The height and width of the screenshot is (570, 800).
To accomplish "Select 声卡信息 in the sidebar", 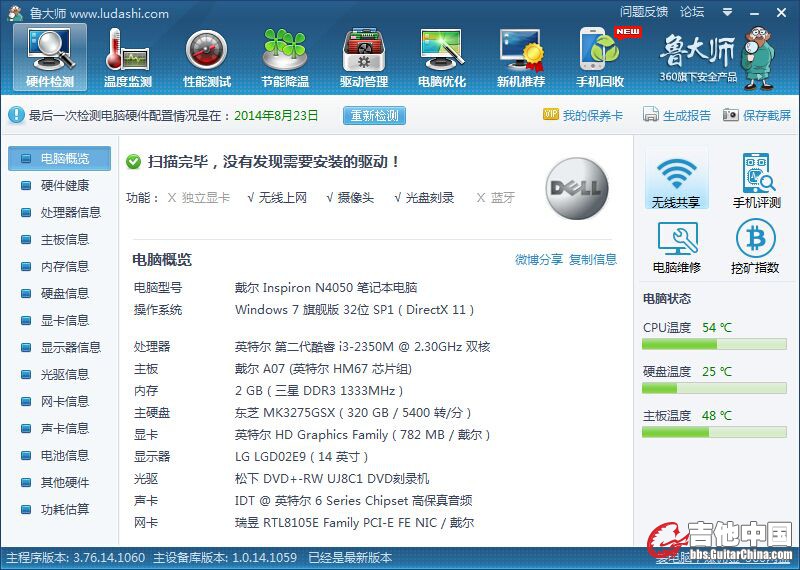I will click(60, 429).
